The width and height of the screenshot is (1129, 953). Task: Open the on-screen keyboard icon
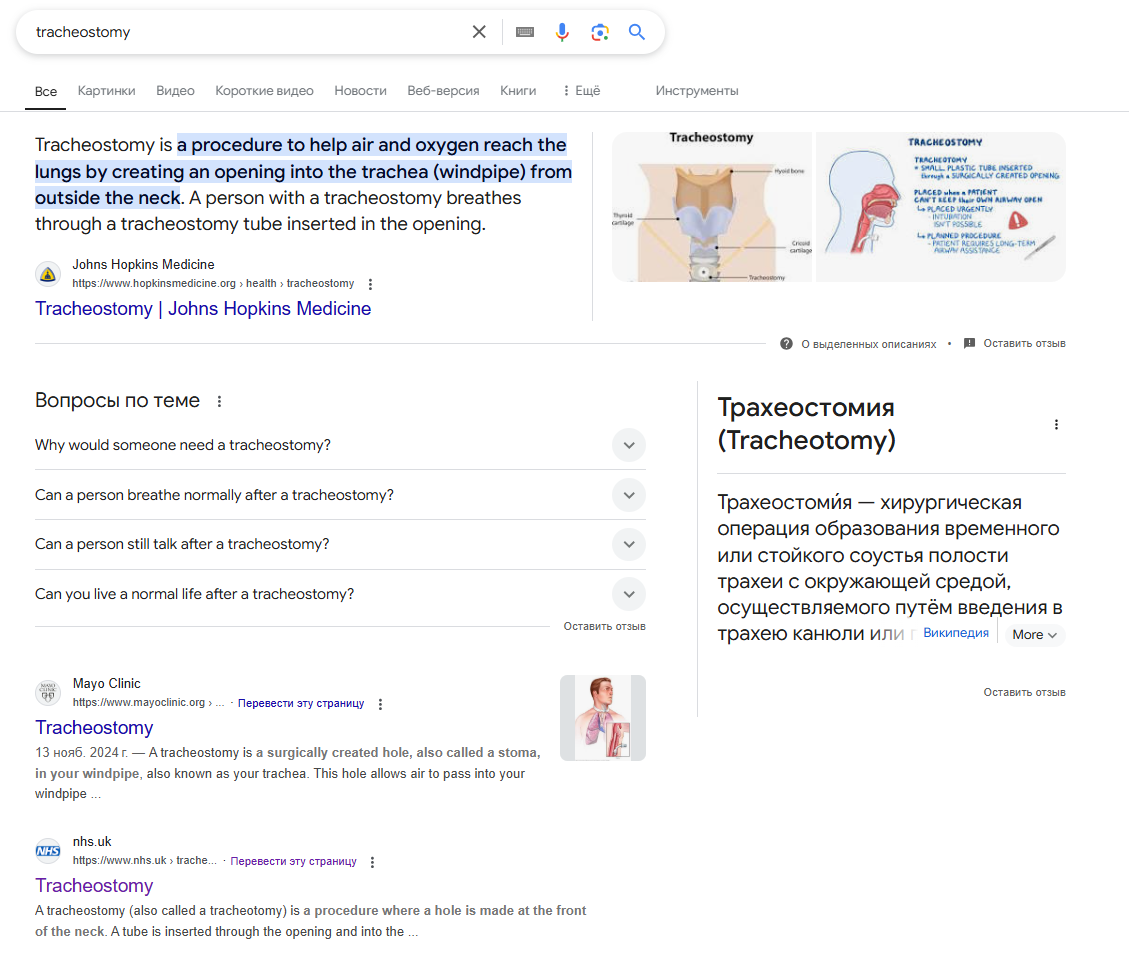tap(525, 32)
